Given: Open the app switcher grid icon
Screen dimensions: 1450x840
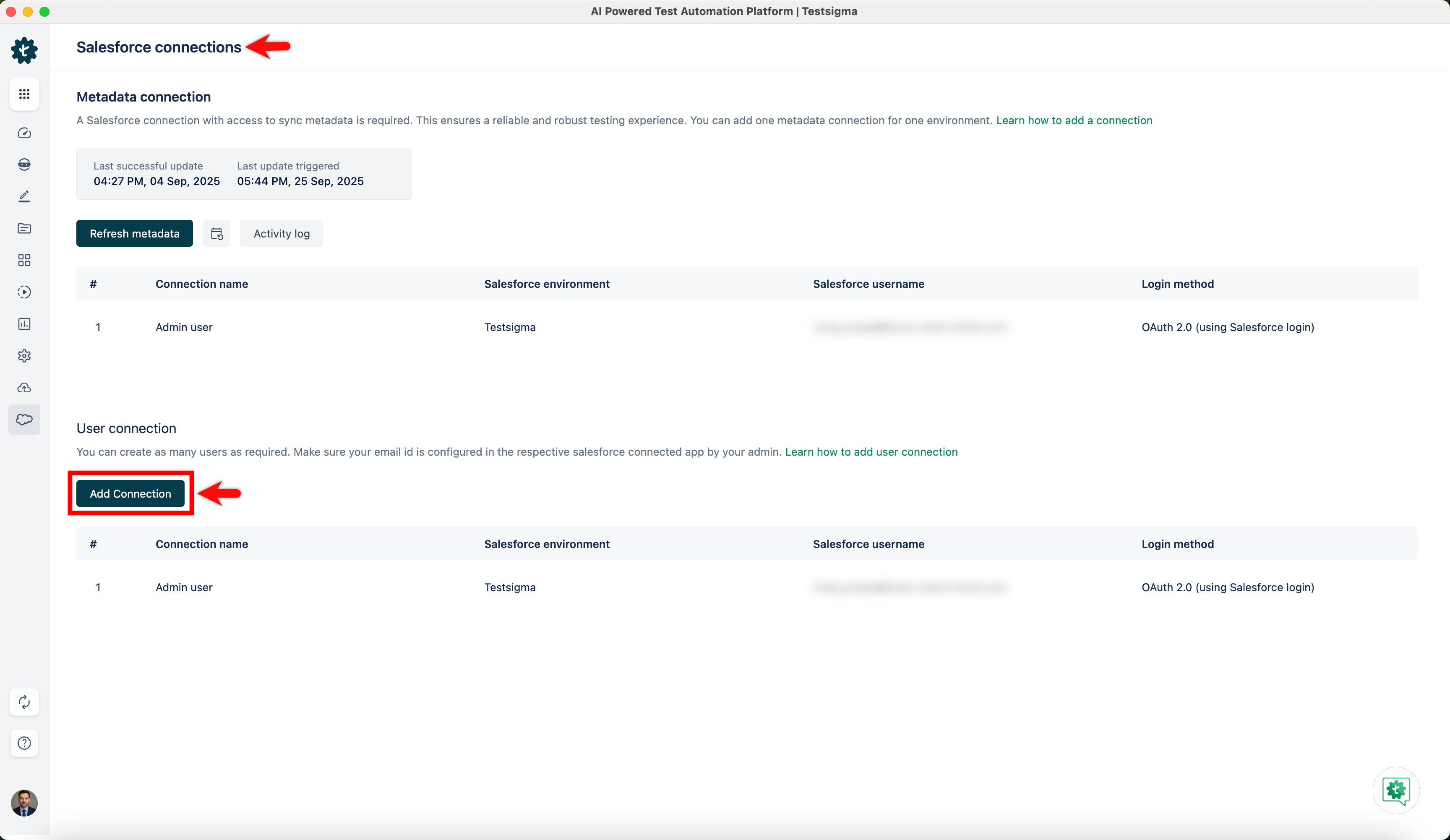Looking at the screenshot, I should 24,94.
